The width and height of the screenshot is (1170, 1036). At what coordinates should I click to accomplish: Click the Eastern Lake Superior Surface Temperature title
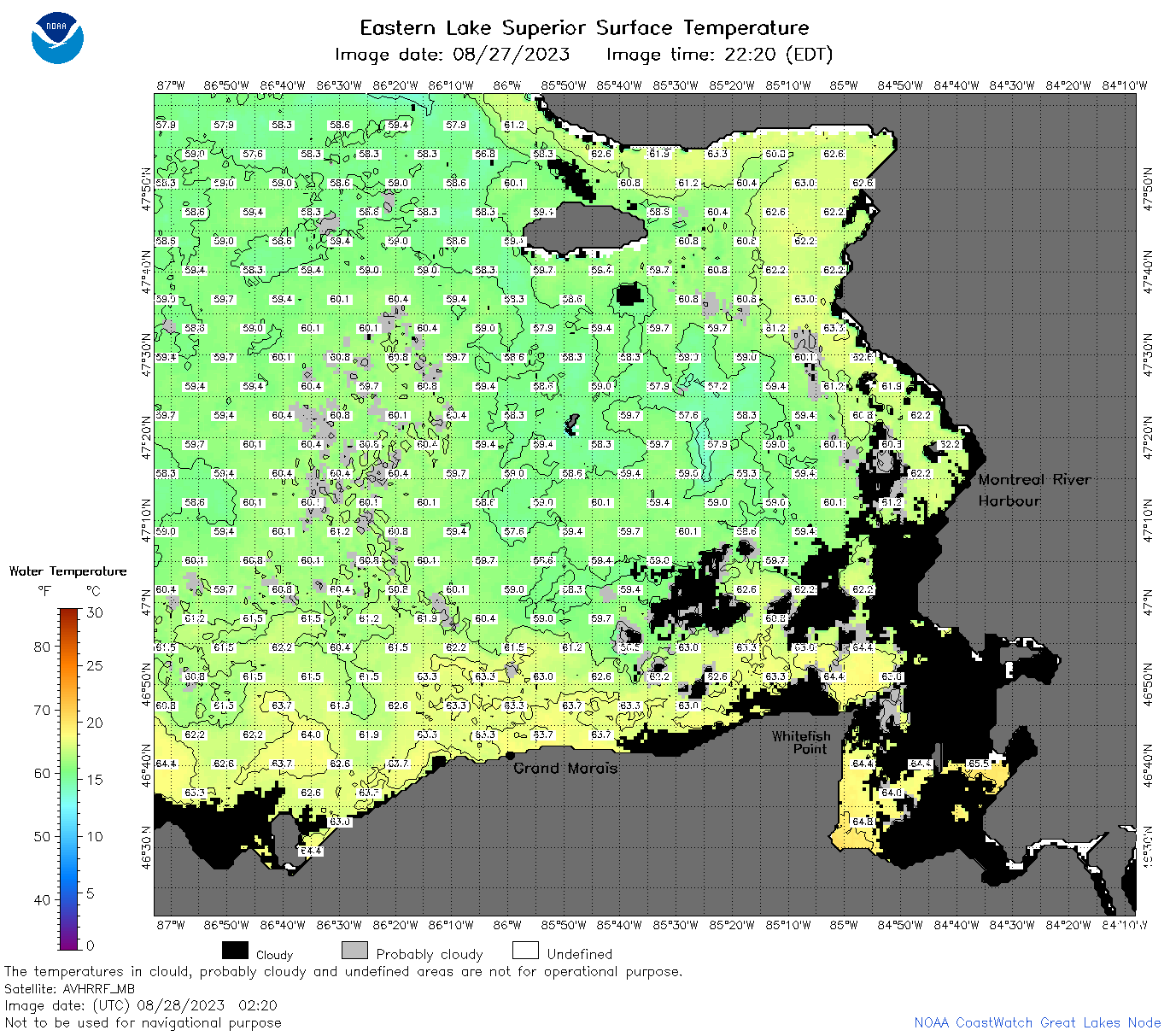pyautogui.click(x=584, y=27)
